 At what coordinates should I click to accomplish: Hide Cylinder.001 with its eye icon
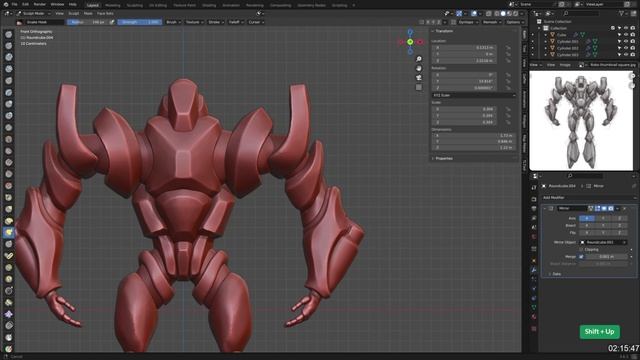[626, 42]
